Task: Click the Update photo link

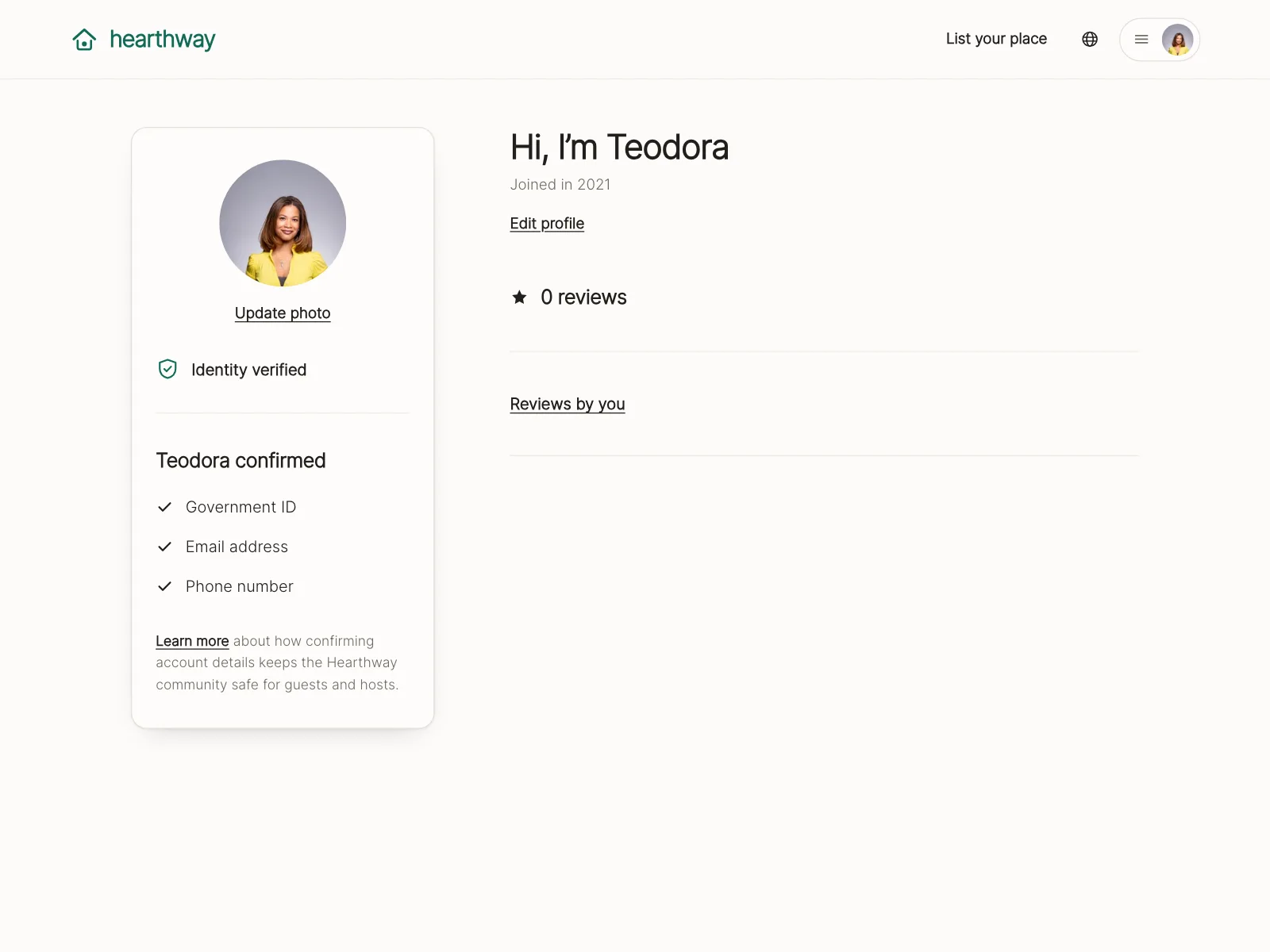Action: pos(283,313)
